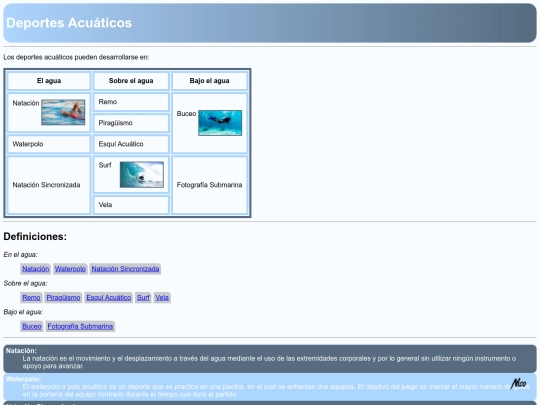Click the Natación definition paragraph text
This screenshot has width=540, height=405.
click(x=269, y=362)
